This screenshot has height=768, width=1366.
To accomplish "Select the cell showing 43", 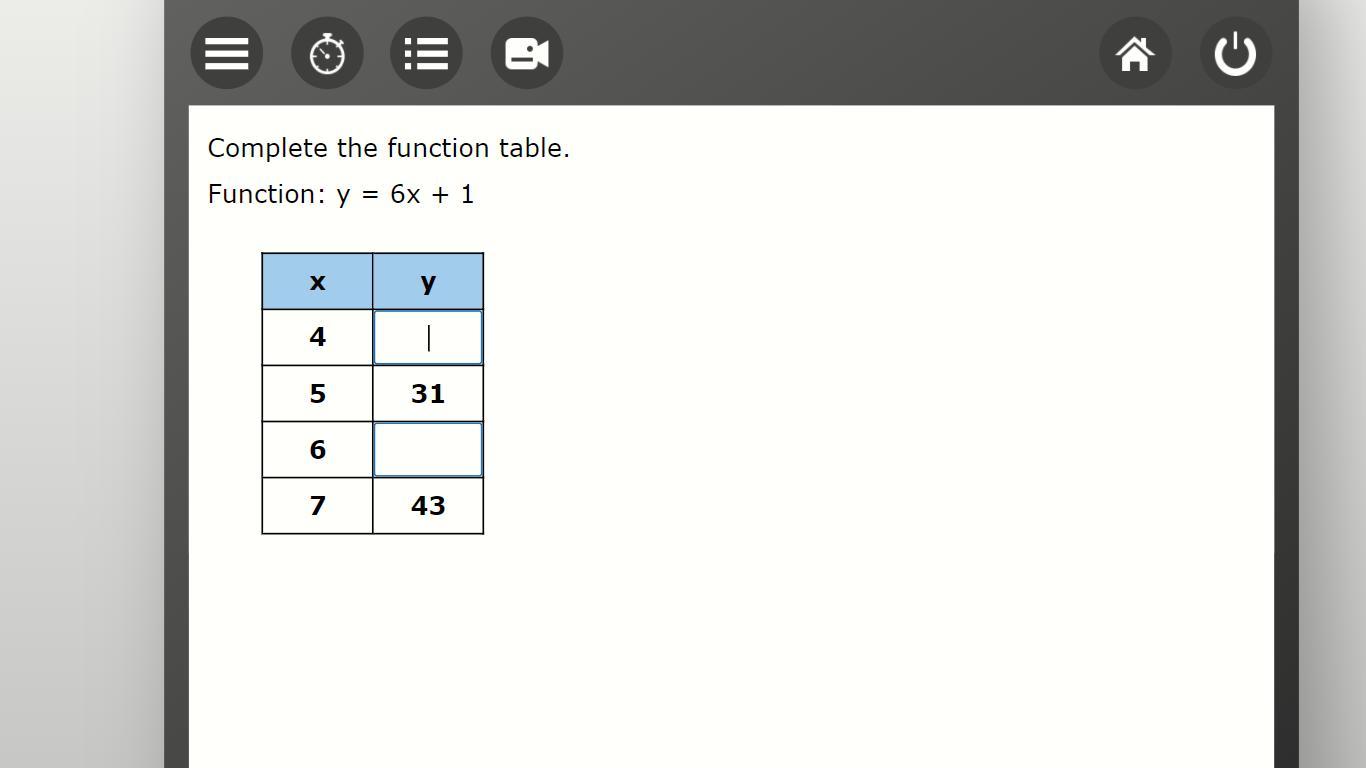I will 428,506.
